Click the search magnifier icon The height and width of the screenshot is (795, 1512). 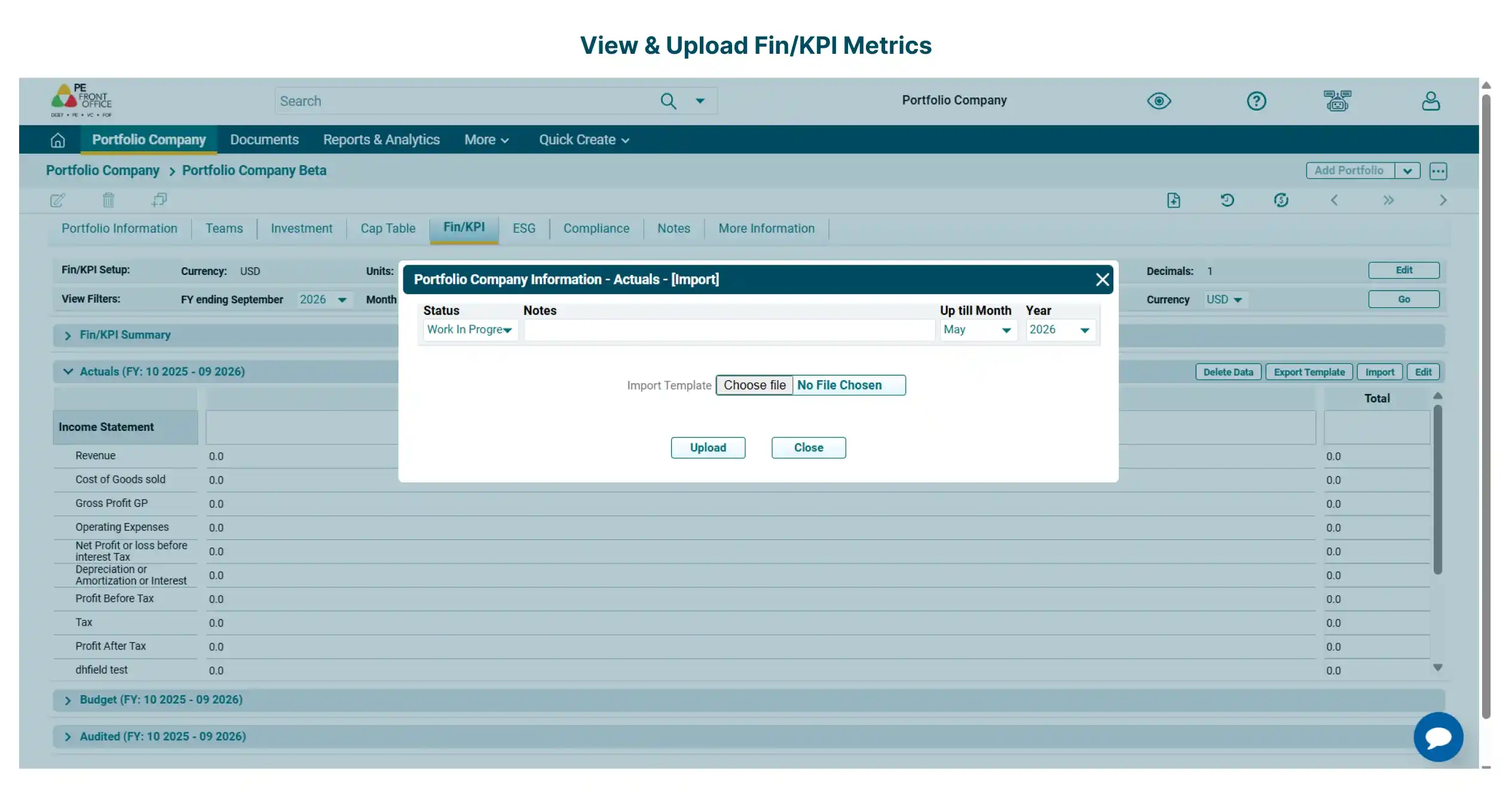(x=668, y=101)
